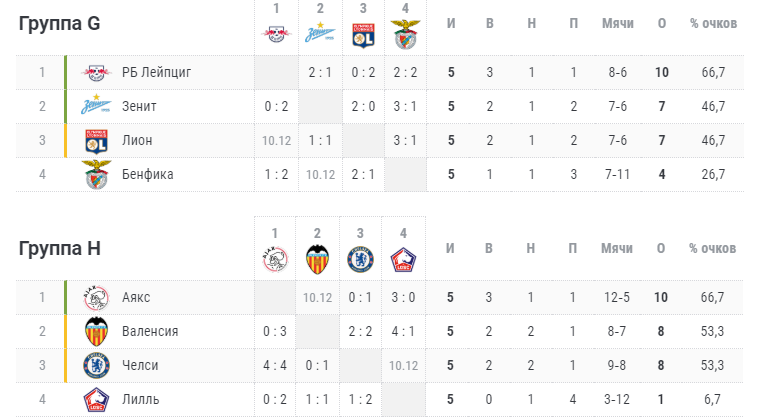Open the РБ Лейпциг team link

point(157,72)
